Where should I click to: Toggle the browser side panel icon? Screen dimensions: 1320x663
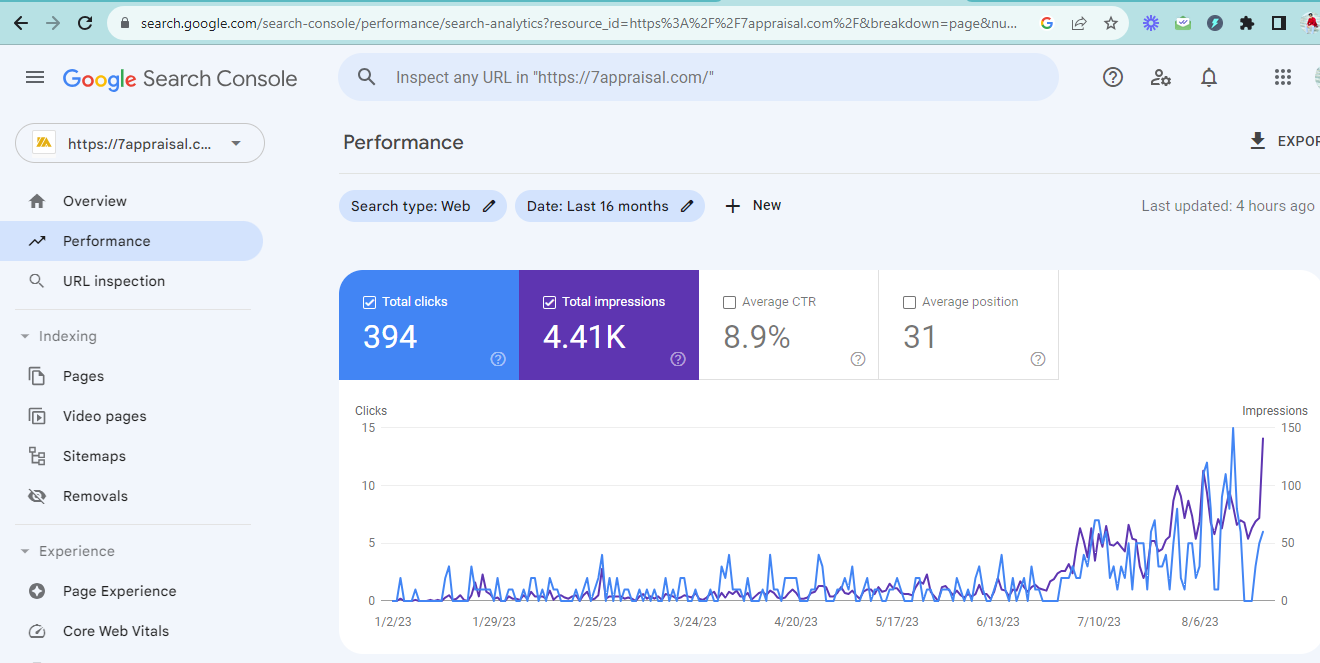pos(1279,23)
